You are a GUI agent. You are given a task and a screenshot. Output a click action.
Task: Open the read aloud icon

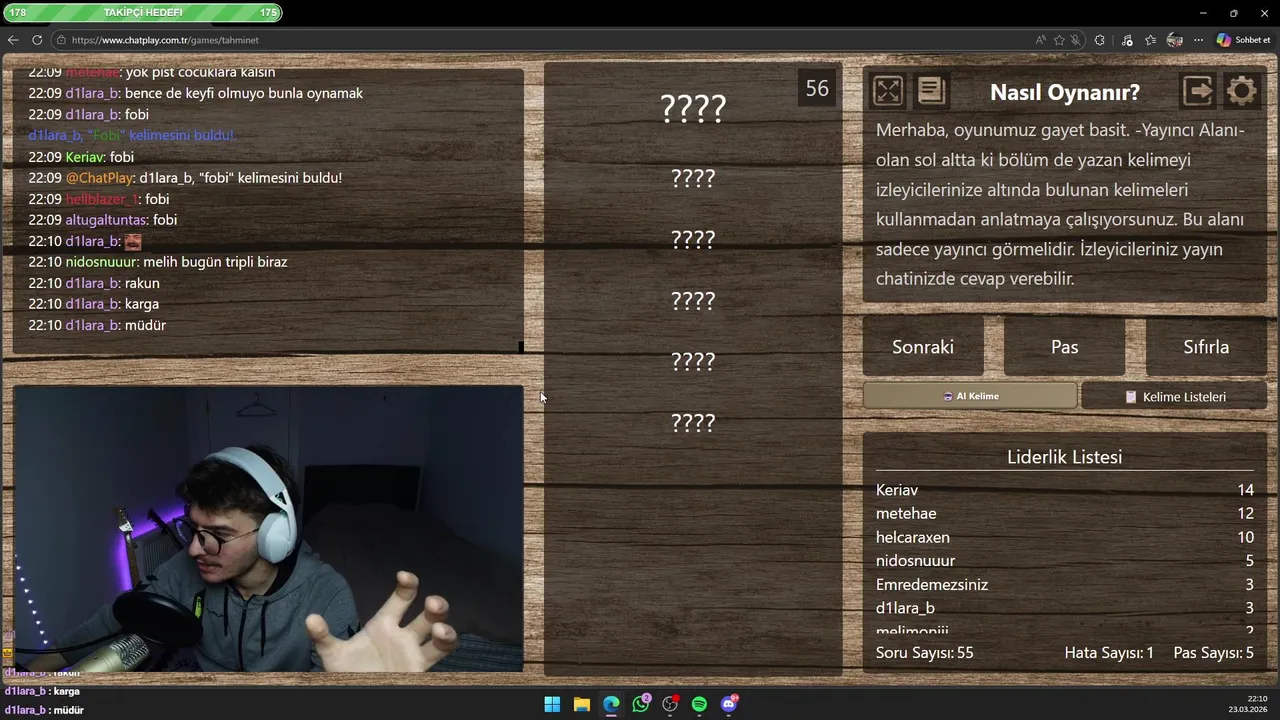1041,40
